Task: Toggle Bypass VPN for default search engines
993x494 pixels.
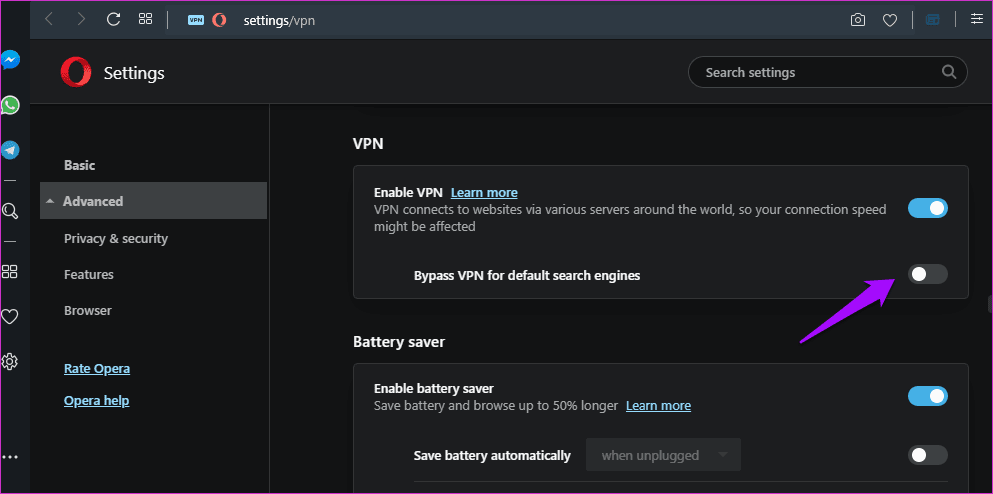Action: pos(928,274)
